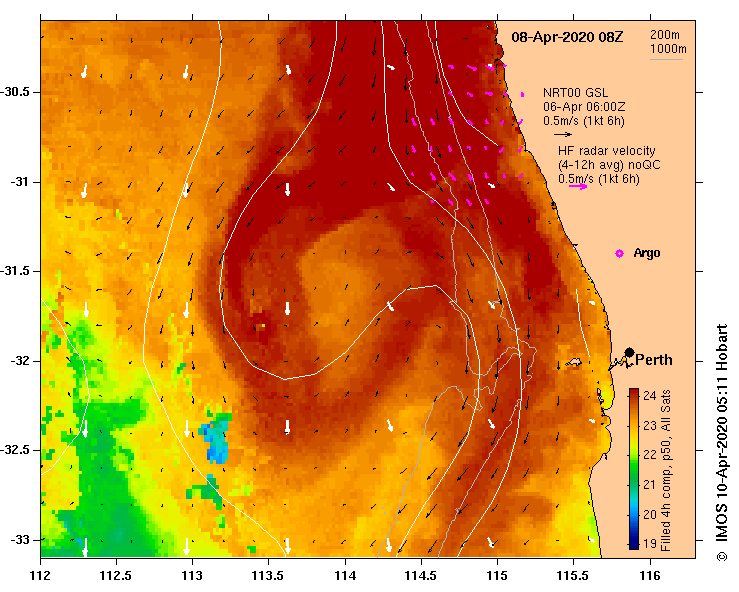Click the Filled 4h comp vertical caption
Viewport: 739px width, 592px height.
(x=665, y=470)
